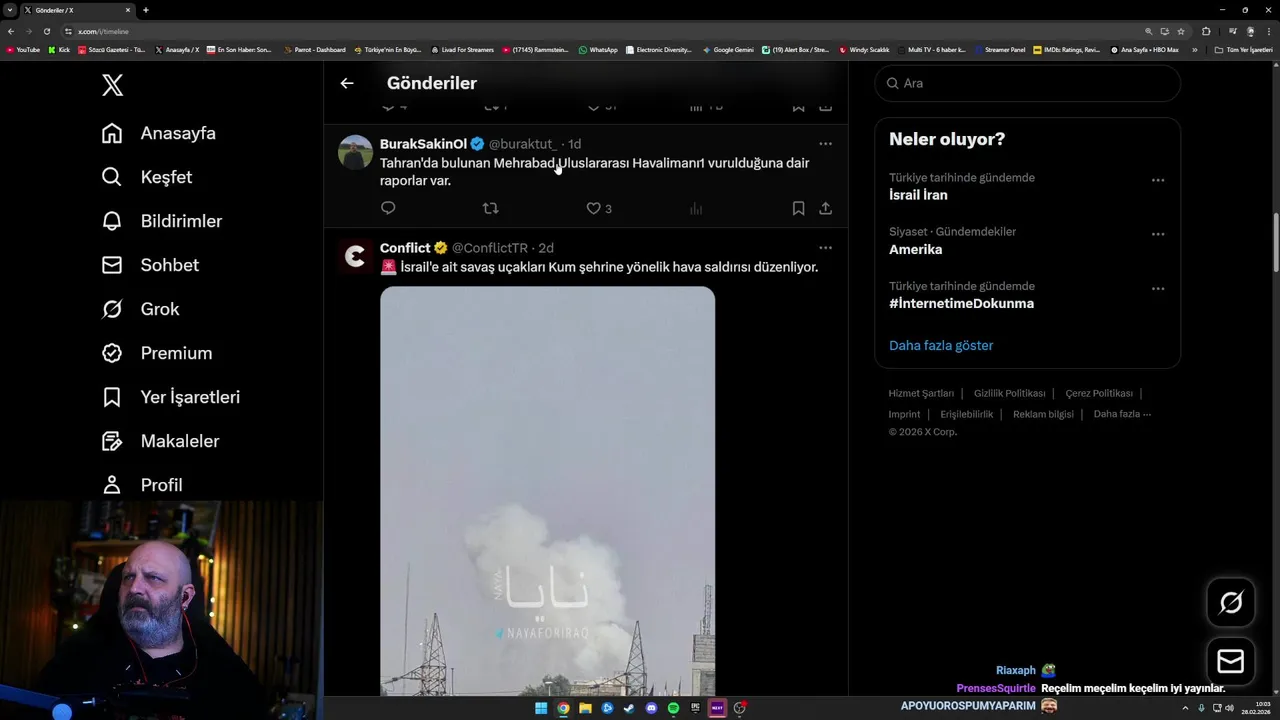Open Spotify from the taskbar
This screenshot has width=1280, height=720.
click(673, 708)
